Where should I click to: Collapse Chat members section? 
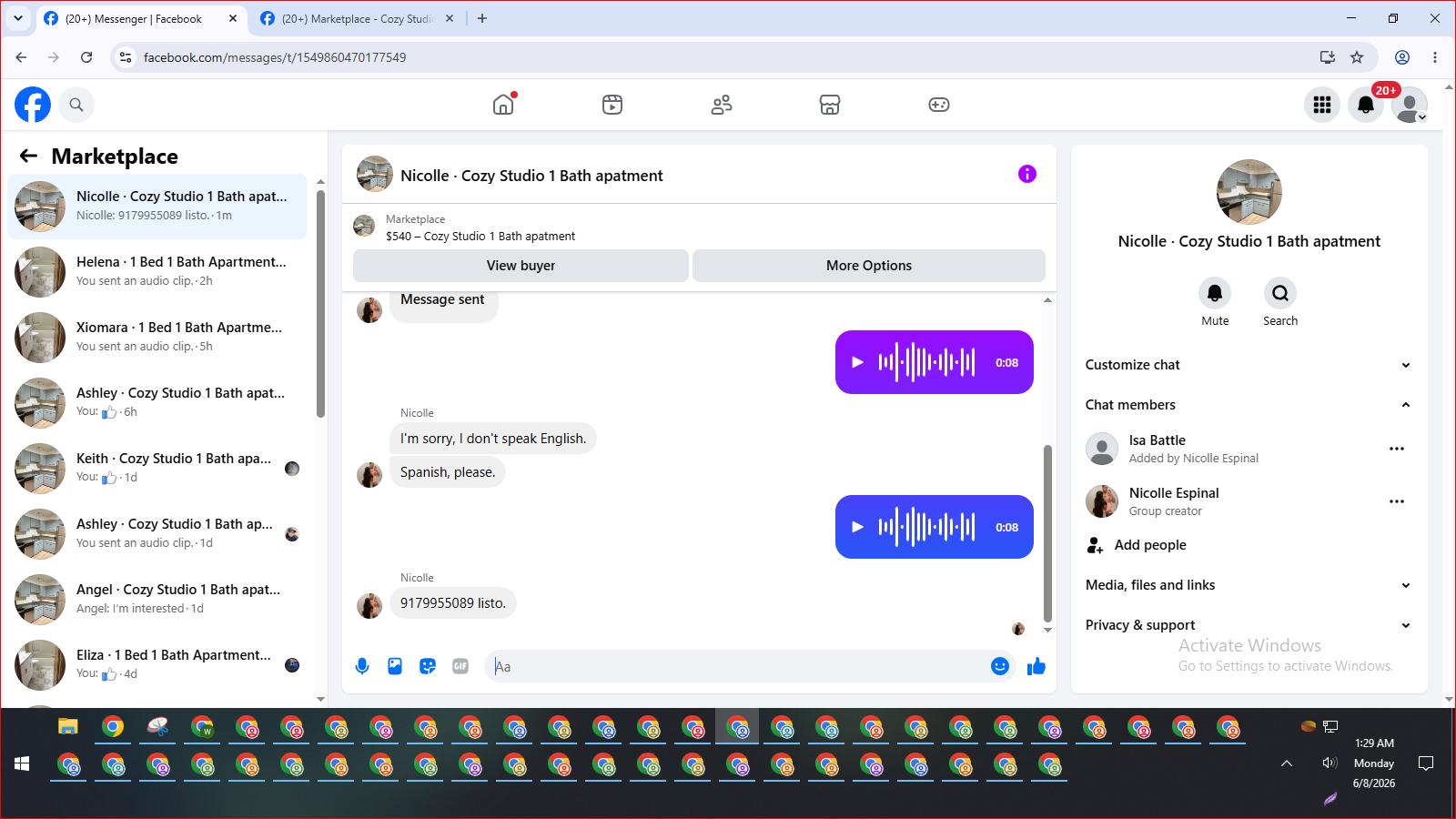pos(1249,405)
